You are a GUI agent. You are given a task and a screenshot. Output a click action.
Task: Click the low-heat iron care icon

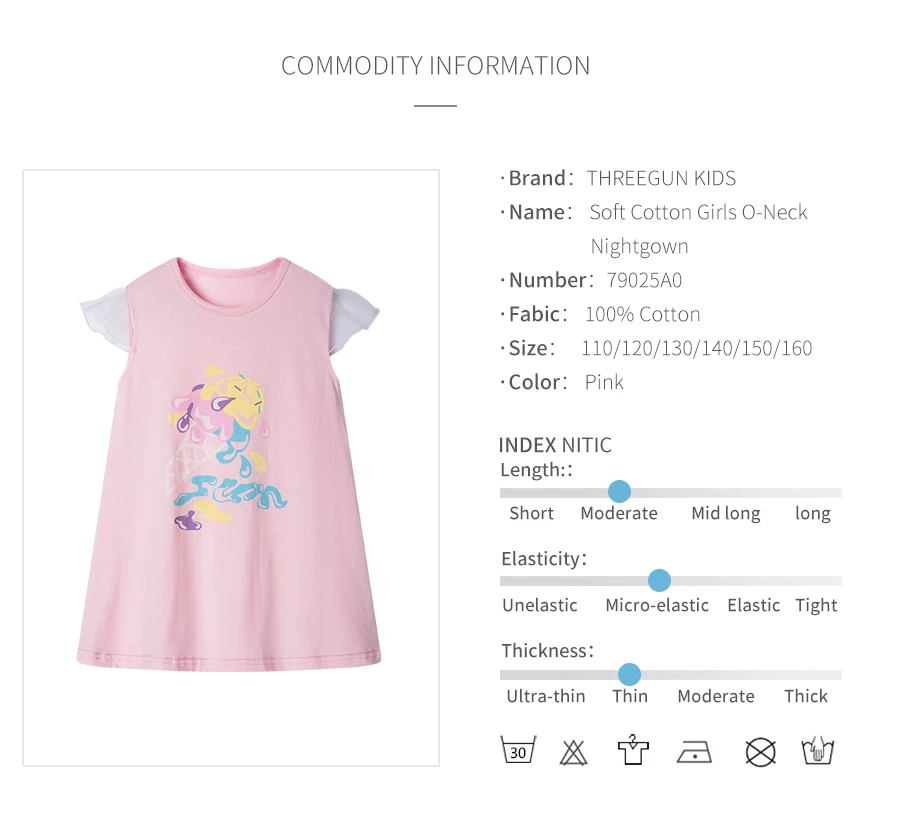[x=694, y=751]
